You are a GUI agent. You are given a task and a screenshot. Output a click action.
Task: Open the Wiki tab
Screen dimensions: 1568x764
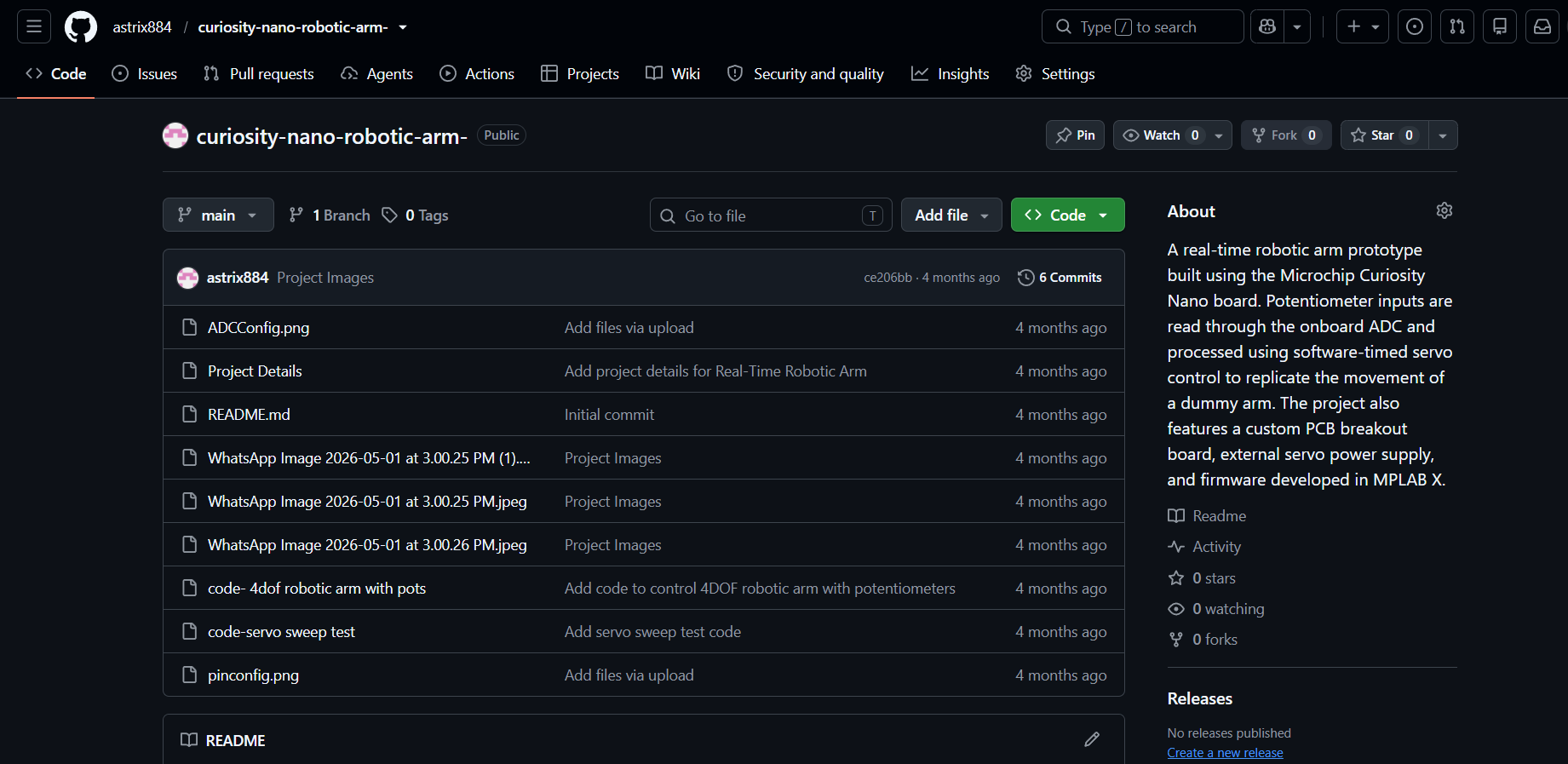673,74
